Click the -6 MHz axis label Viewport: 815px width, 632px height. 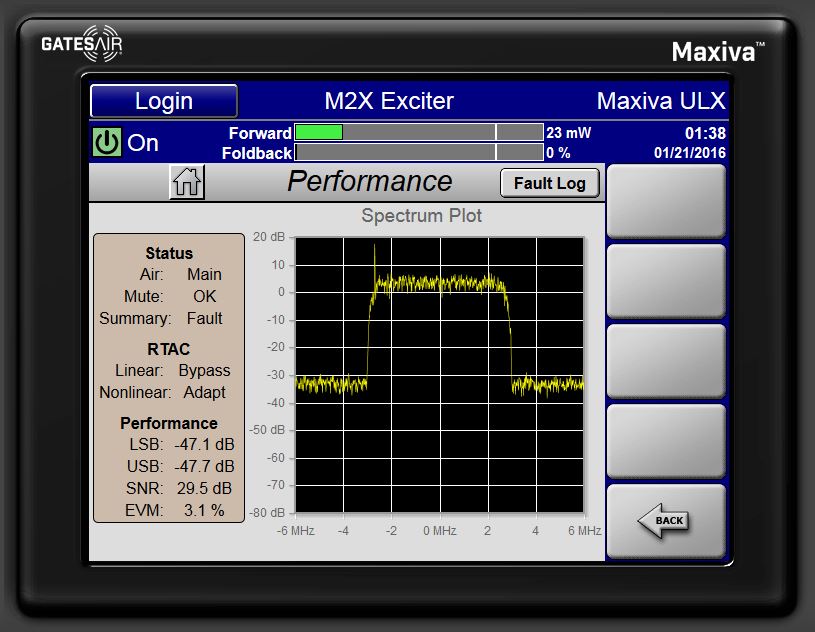click(x=295, y=531)
